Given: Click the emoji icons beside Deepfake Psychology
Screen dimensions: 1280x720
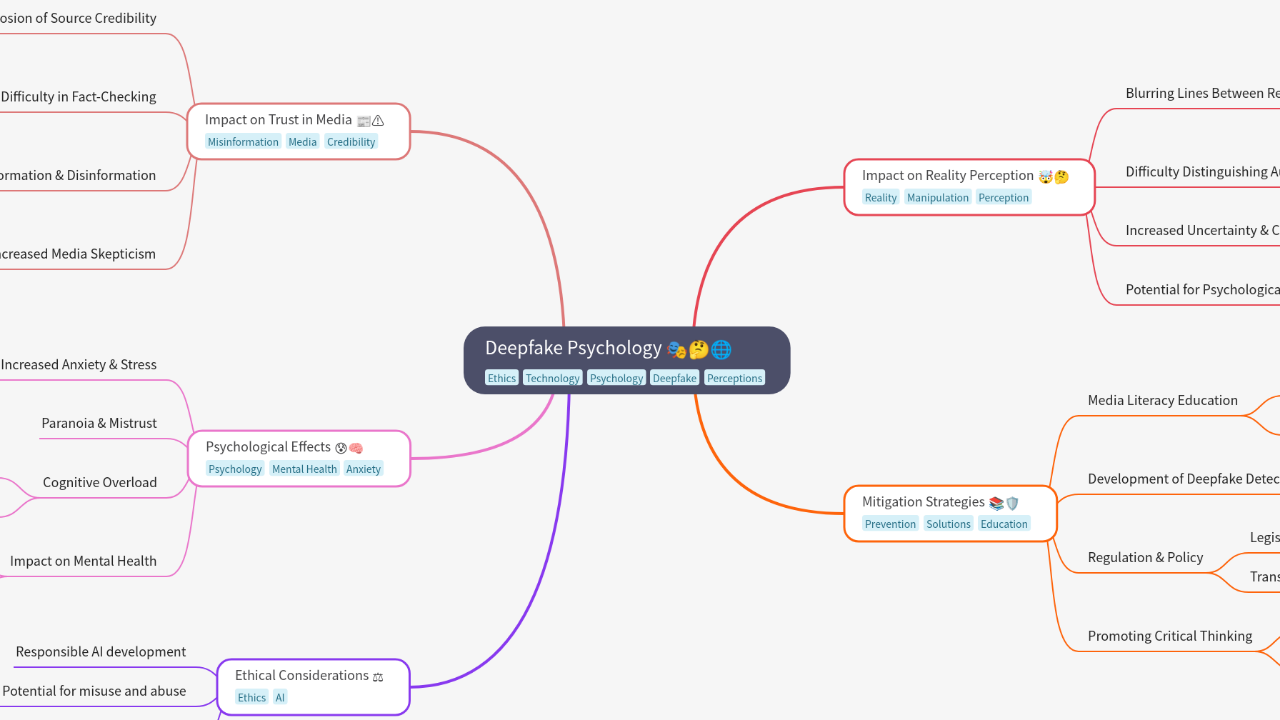Looking at the screenshot, I should pyautogui.click(x=699, y=349).
